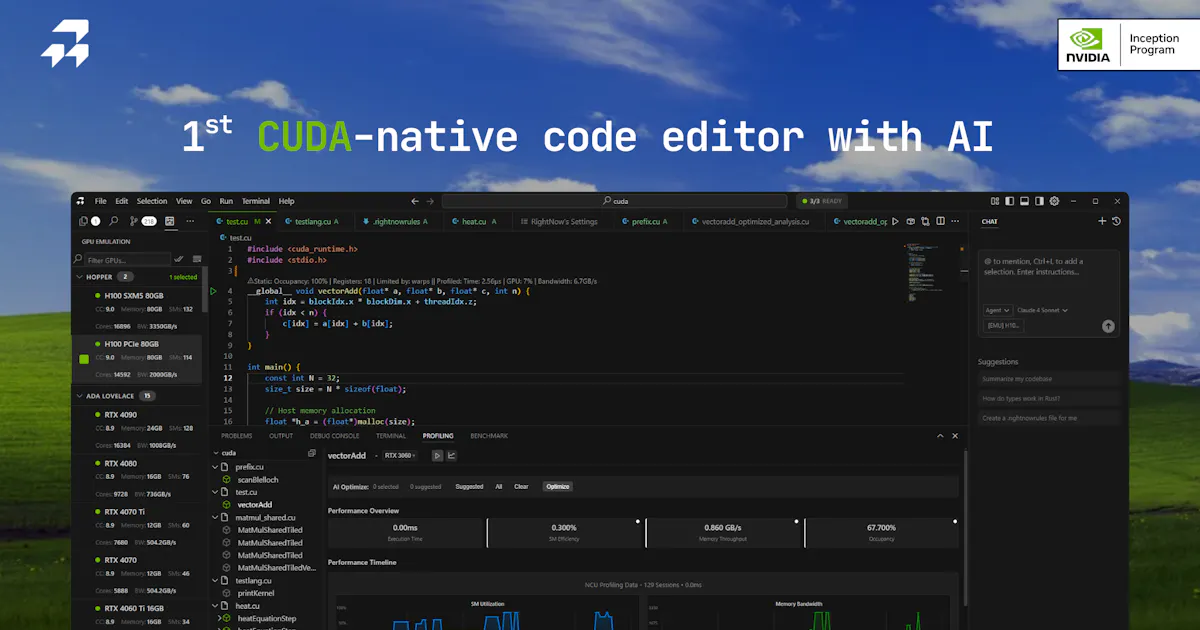Run profiling with play icon beside RTX 3060
Screen dimensions: 1200x630
pyautogui.click(x=437, y=455)
